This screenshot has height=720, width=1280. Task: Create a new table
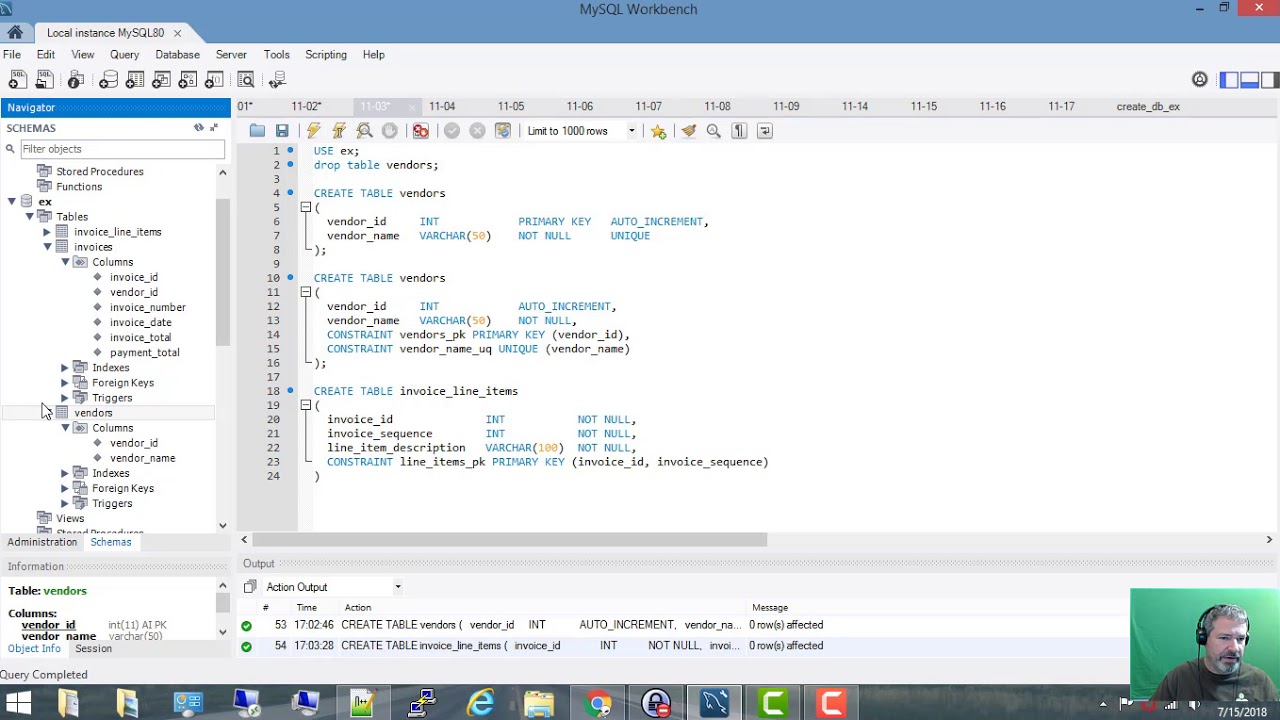click(135, 80)
